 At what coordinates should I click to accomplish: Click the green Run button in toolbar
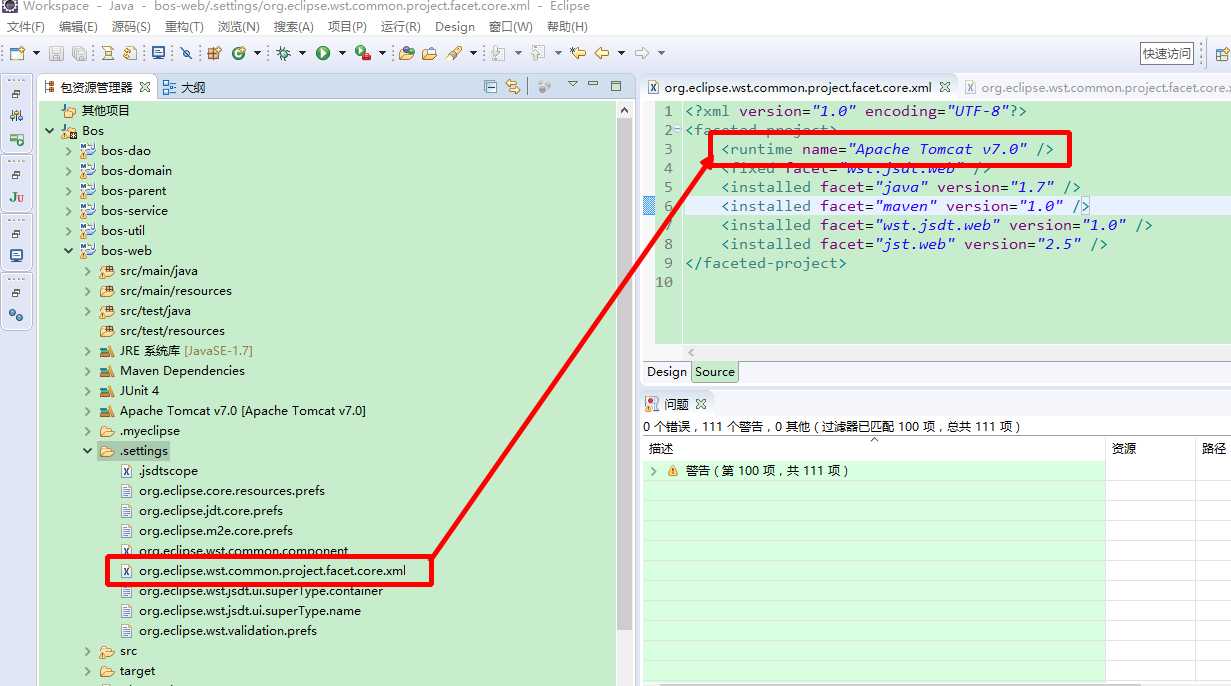tap(323, 53)
